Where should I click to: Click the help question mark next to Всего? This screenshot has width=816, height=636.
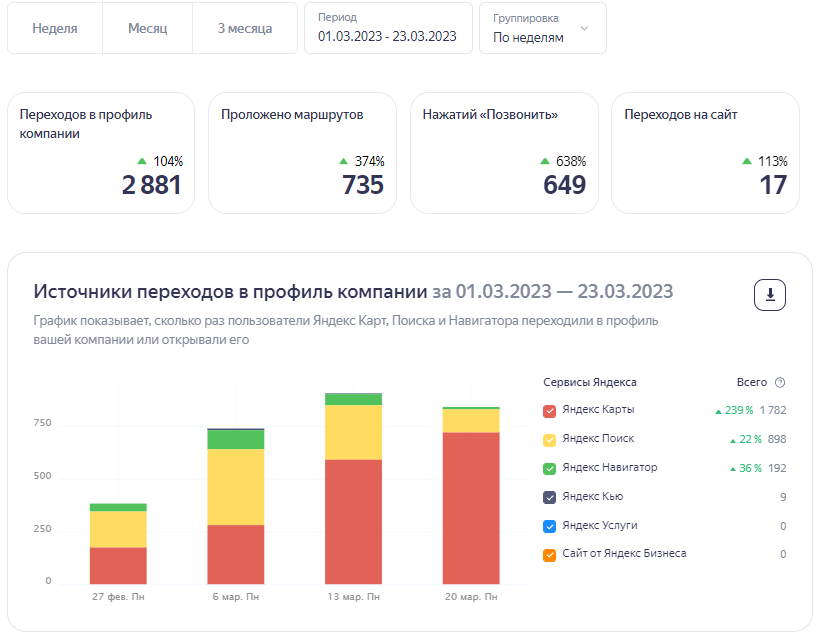[780, 383]
